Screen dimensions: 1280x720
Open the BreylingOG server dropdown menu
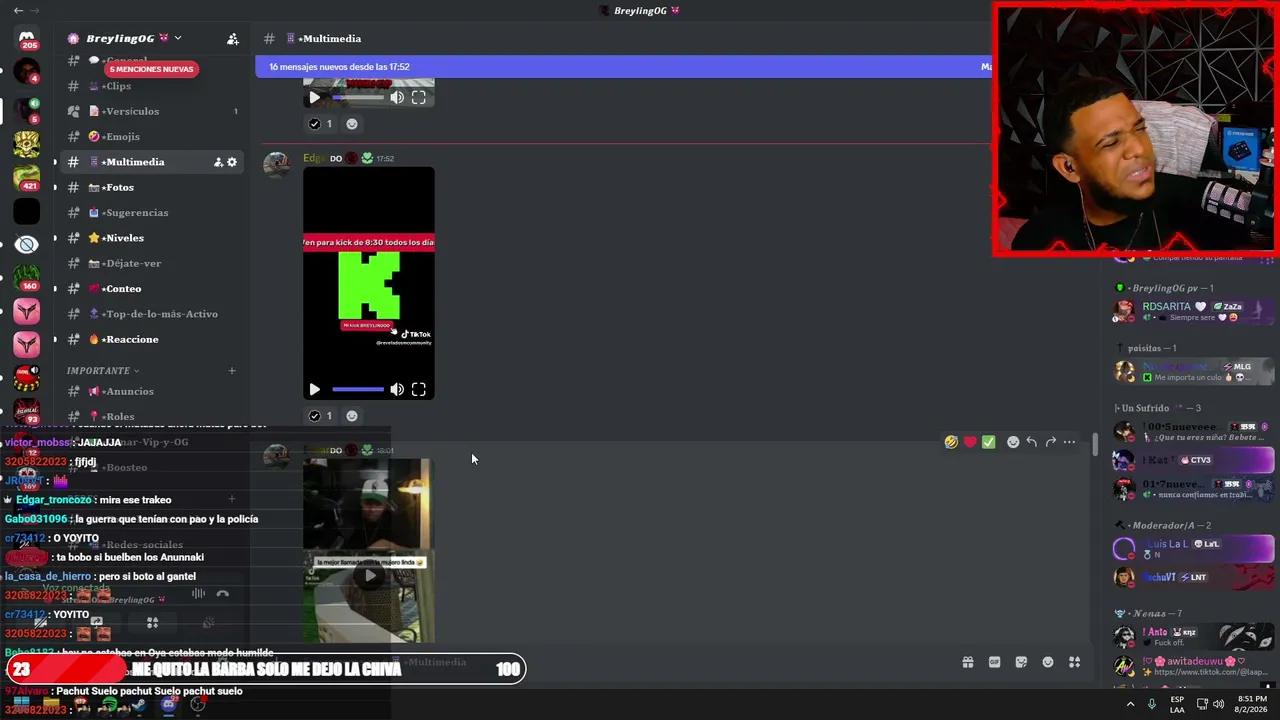point(177,38)
